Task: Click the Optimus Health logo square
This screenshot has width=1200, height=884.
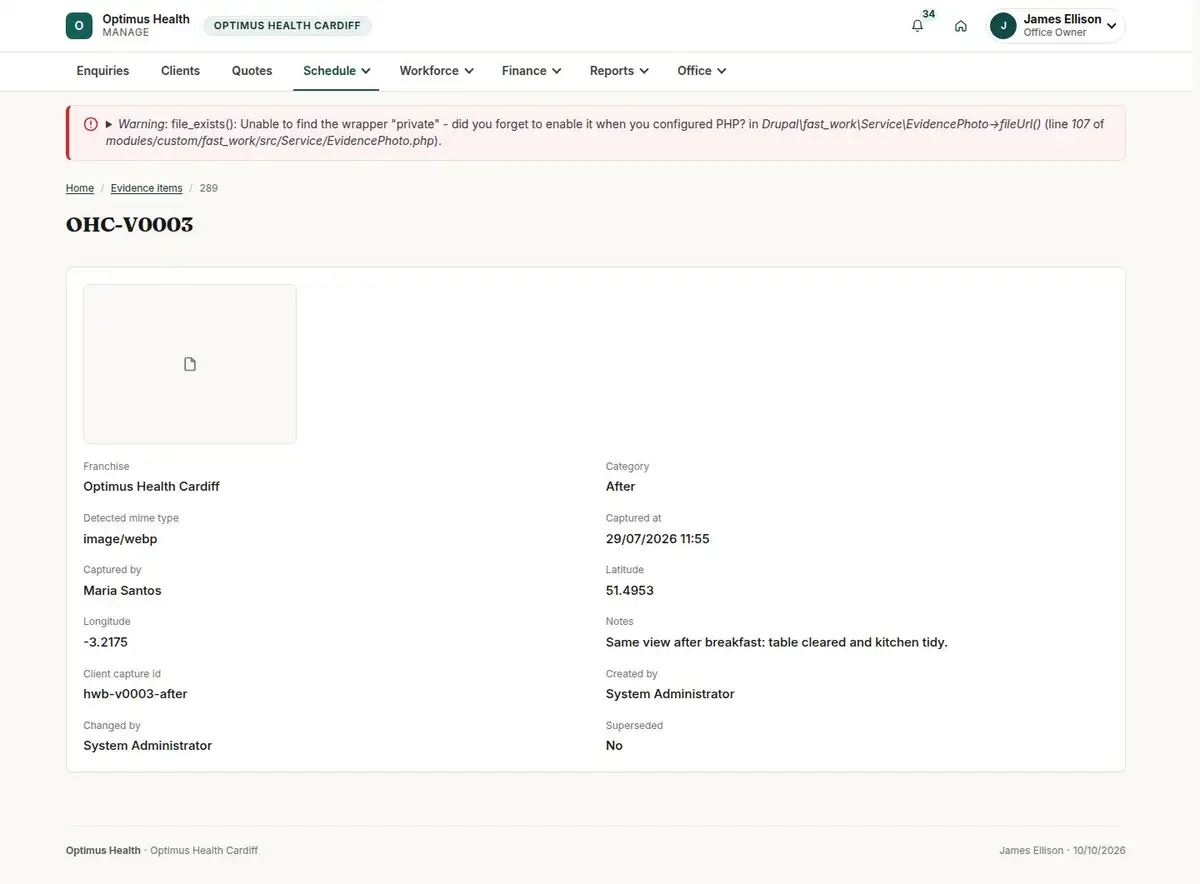Action: click(79, 26)
